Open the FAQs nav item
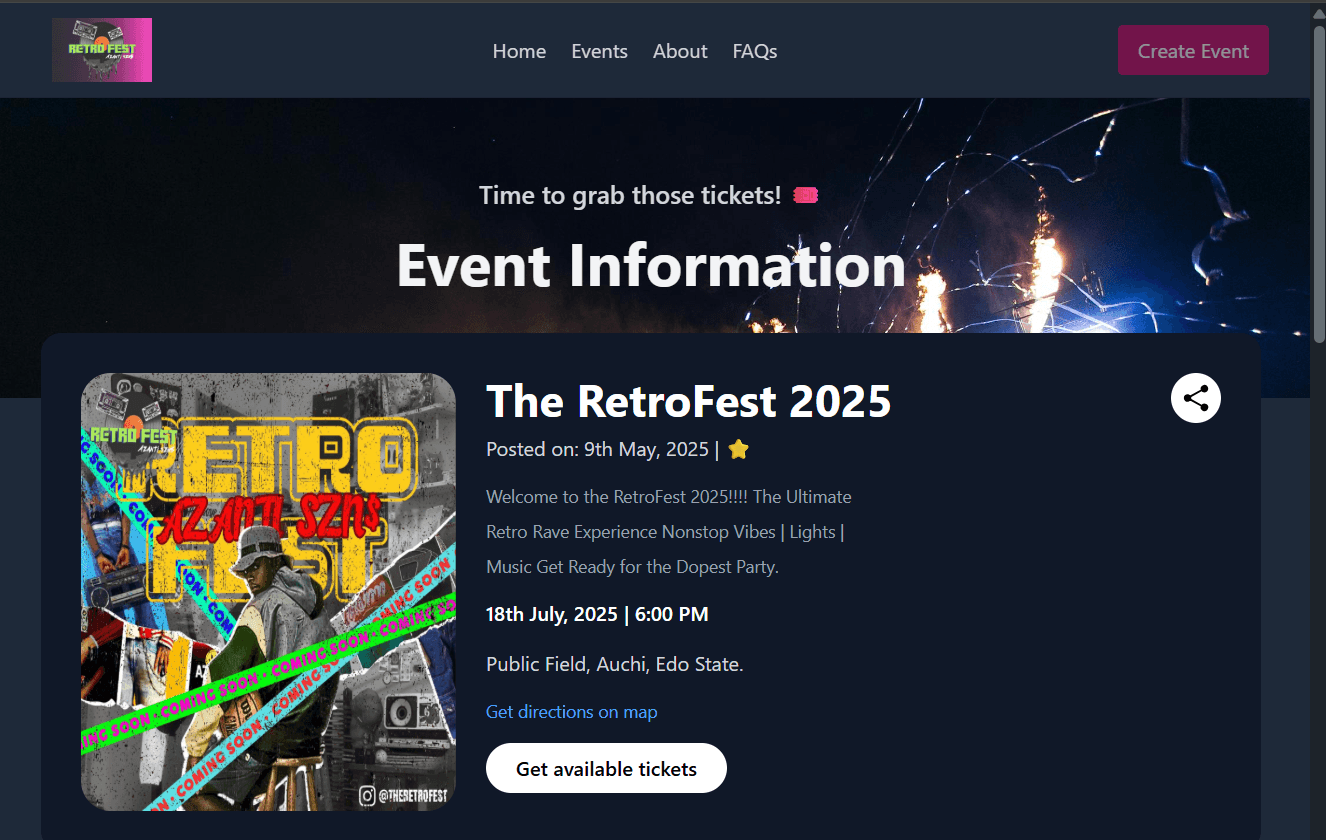This screenshot has height=840, width=1326. point(754,51)
